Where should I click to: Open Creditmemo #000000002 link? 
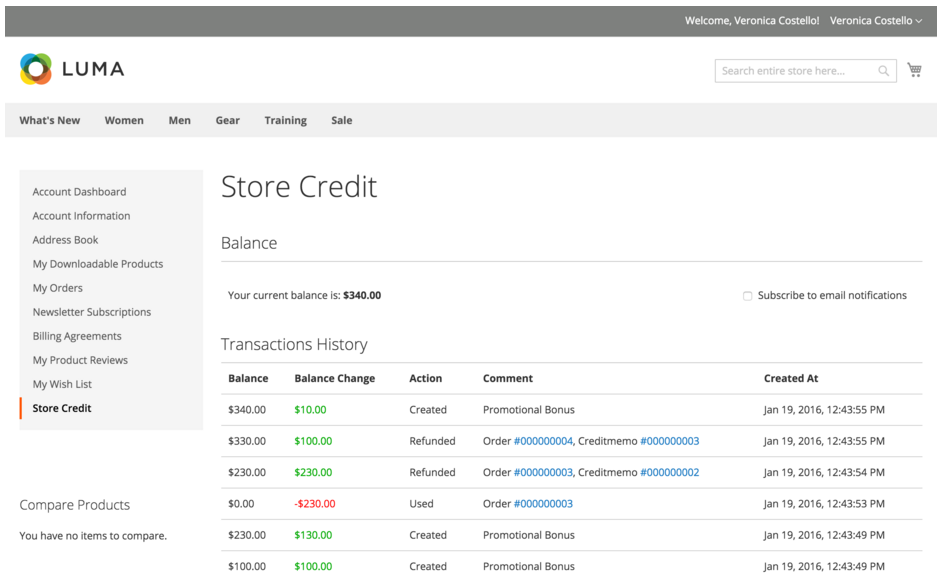[669, 472]
